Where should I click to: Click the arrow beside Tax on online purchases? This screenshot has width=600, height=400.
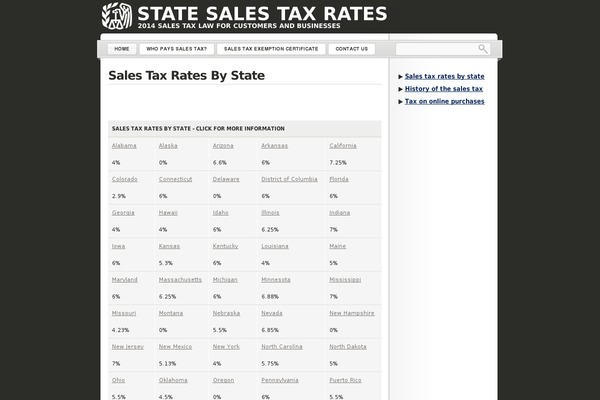coord(401,102)
